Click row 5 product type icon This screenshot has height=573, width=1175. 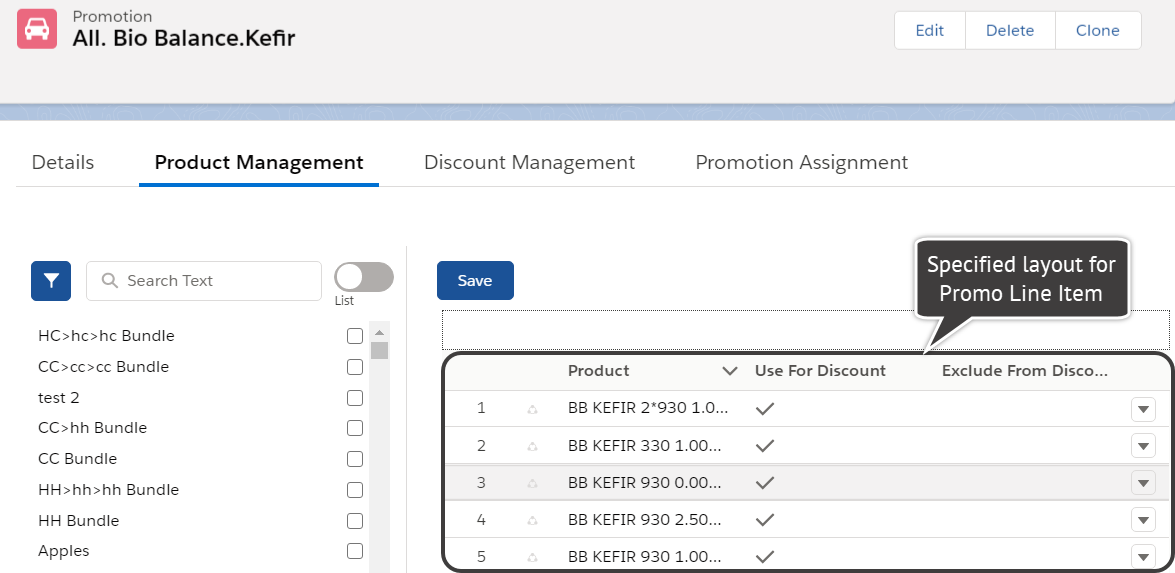click(533, 557)
